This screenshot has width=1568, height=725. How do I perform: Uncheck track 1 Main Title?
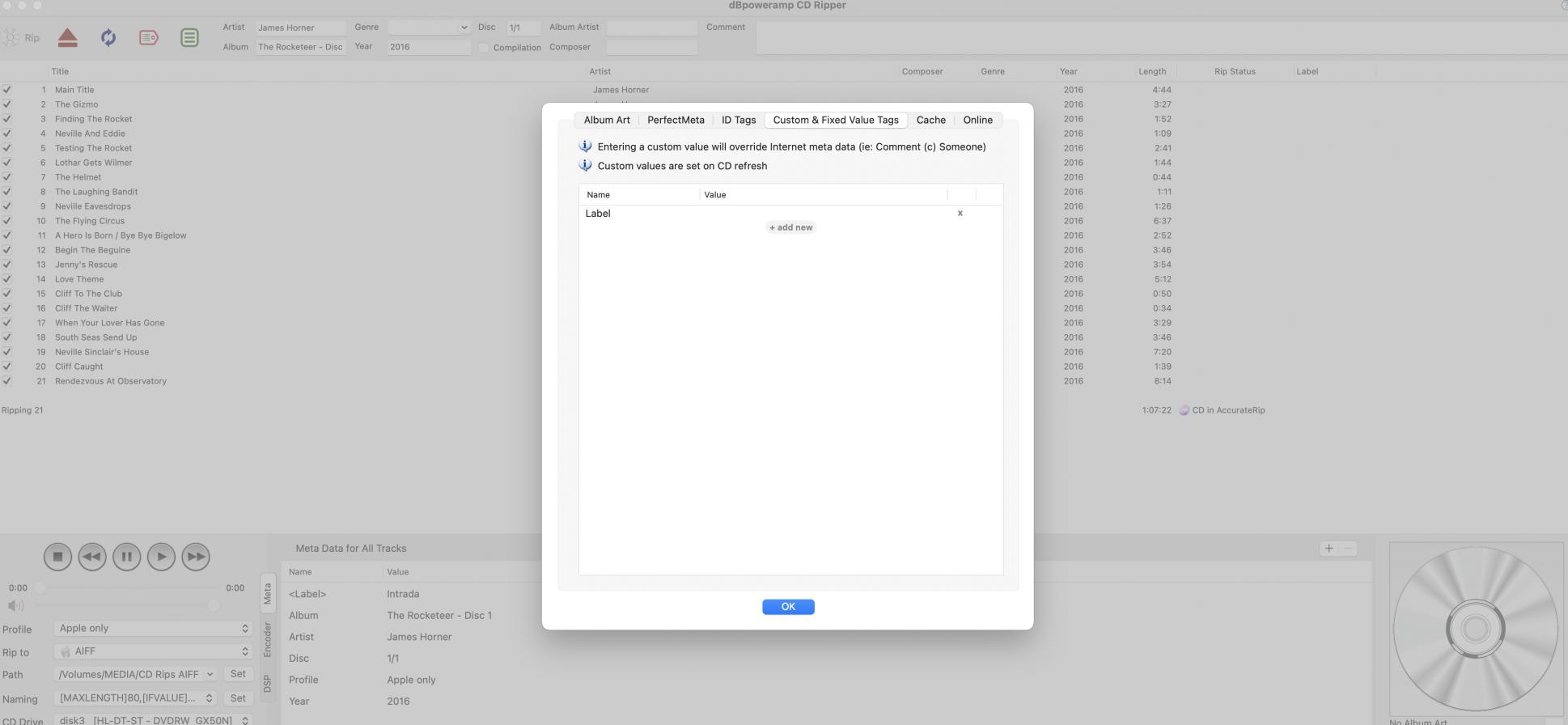[x=6, y=90]
